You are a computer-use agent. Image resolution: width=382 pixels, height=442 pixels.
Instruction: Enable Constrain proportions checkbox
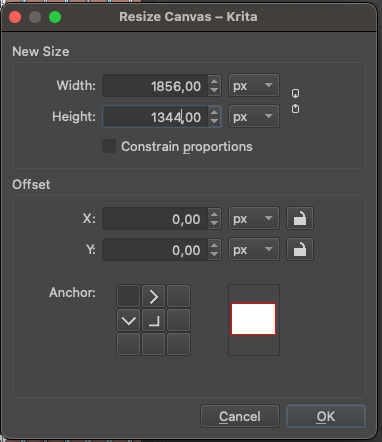[x=109, y=146]
